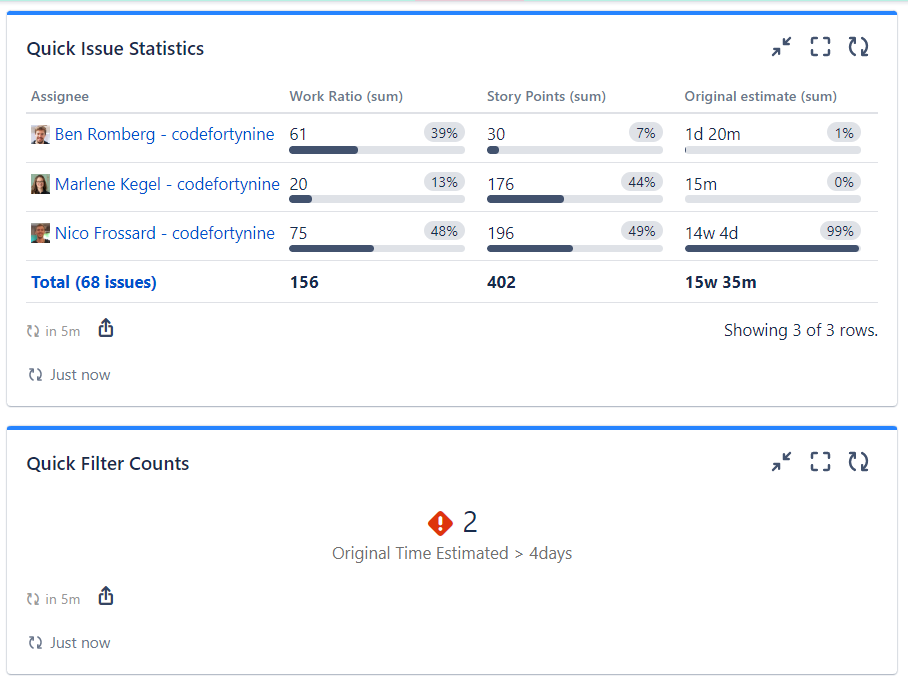Open Quick Filter Counts in fullscreen mode
This screenshot has width=908, height=682.
pyautogui.click(x=820, y=461)
